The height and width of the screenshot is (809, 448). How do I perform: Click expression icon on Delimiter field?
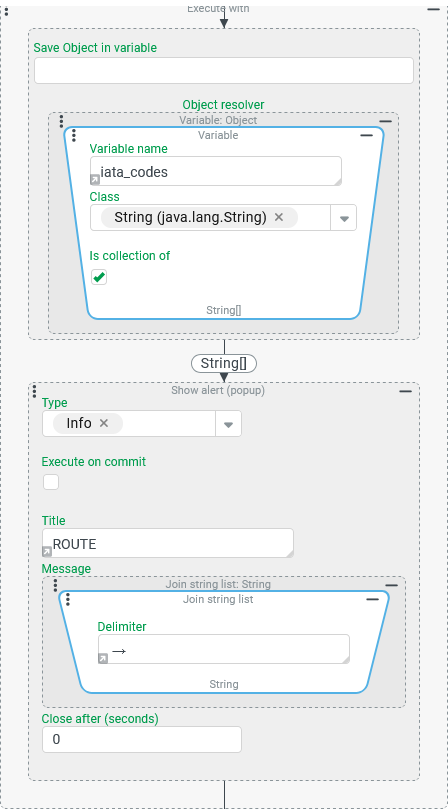pyautogui.click(x=103, y=658)
